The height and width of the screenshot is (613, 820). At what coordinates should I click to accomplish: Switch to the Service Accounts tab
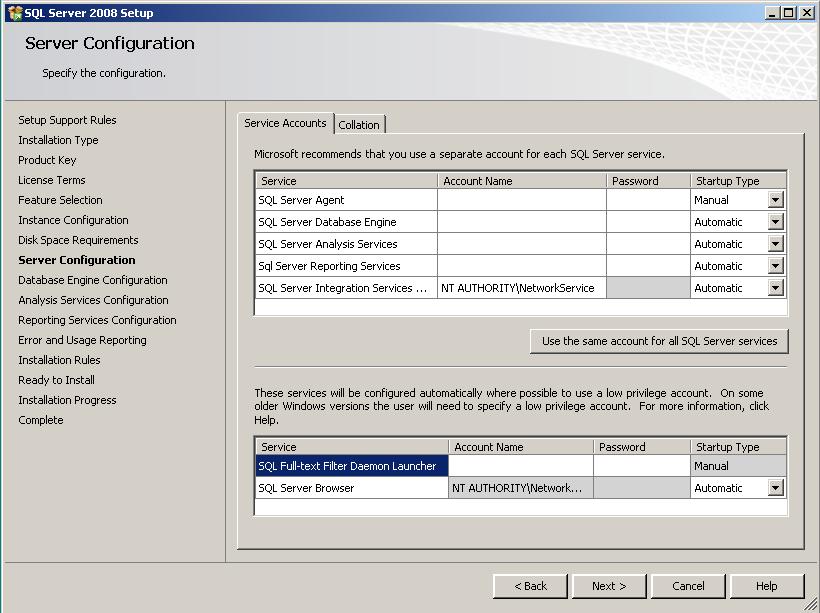286,123
